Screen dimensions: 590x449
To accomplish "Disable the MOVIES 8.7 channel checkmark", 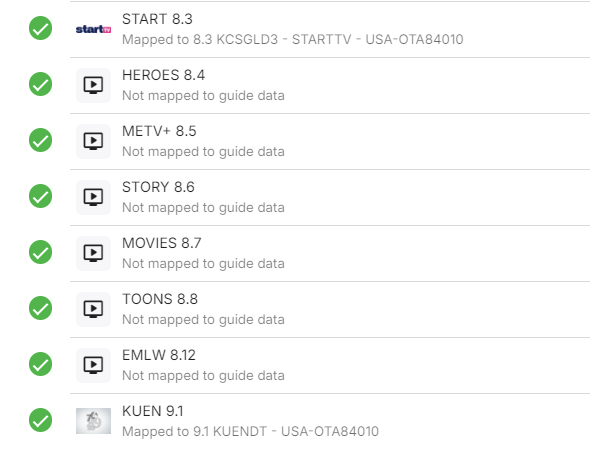I will [x=41, y=252].
